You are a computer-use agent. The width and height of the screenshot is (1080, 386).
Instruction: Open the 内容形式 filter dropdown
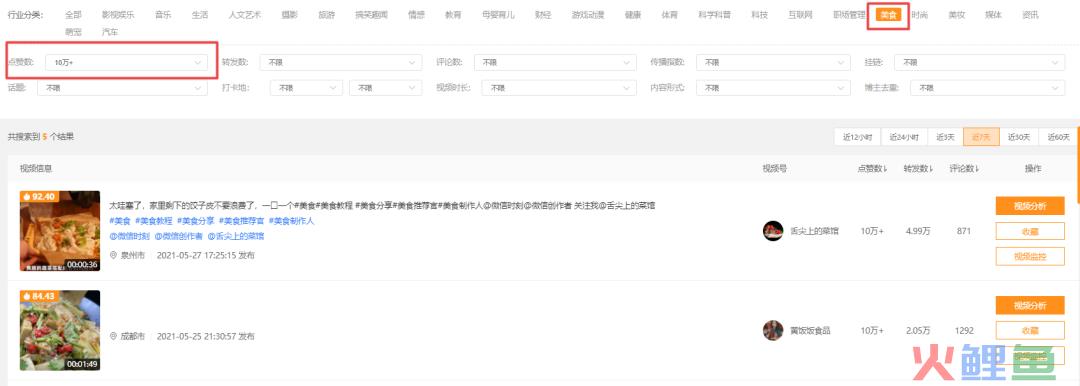[x=773, y=88]
